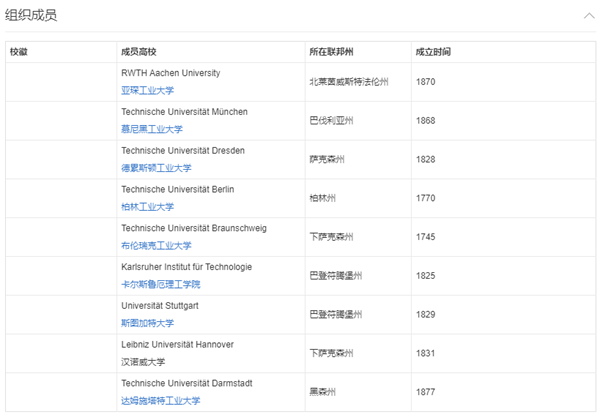Click the 汉诺威大学 text
600x420 pixels.
point(143,362)
